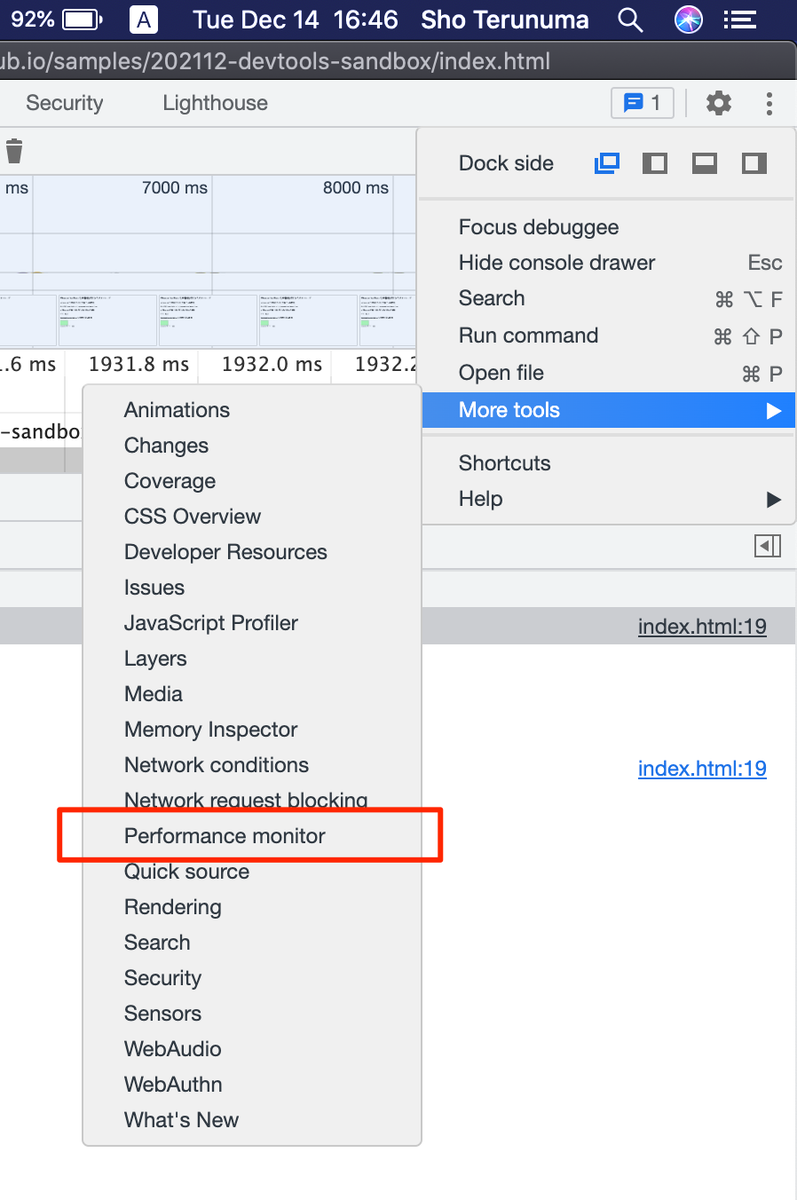Screen dimensions: 797x1200
Task: Click the date and time in menu bar
Action: [x=295, y=20]
